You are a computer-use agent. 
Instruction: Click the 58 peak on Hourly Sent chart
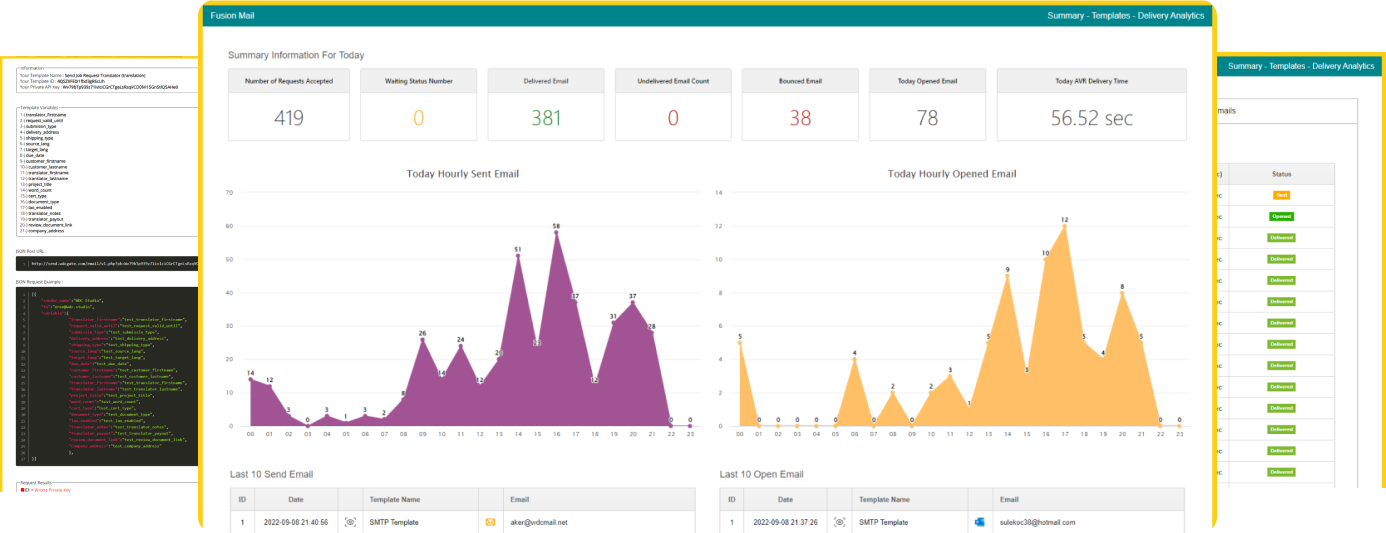pos(556,233)
